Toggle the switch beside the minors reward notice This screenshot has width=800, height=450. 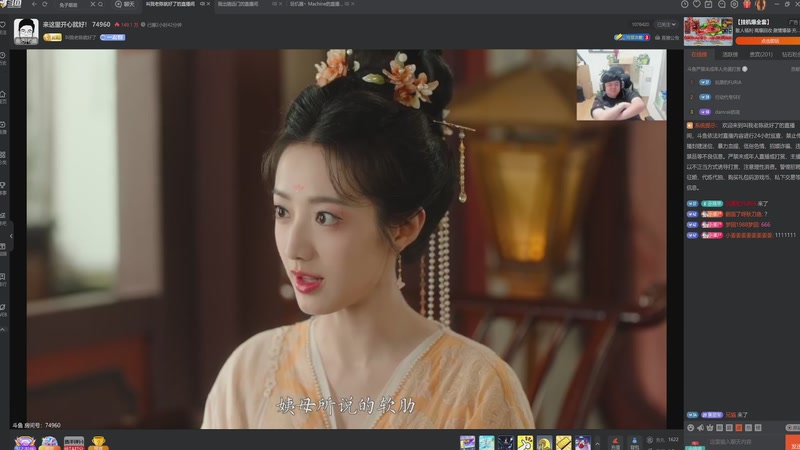[745, 69]
